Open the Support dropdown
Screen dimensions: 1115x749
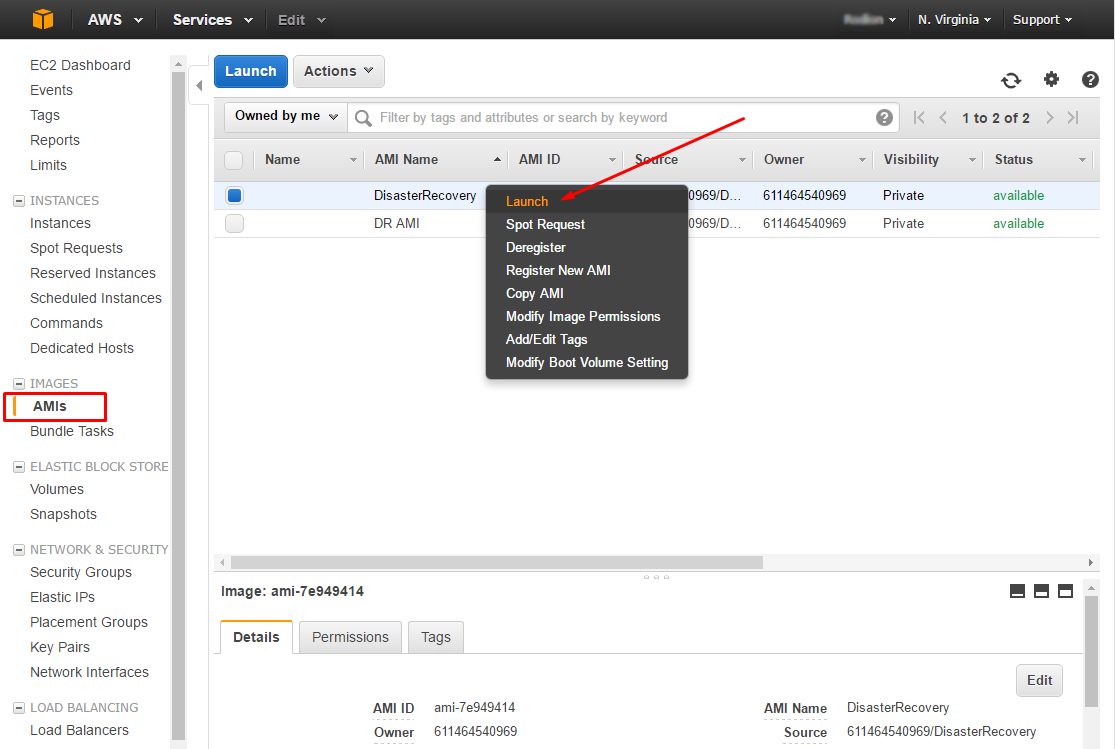1042,20
